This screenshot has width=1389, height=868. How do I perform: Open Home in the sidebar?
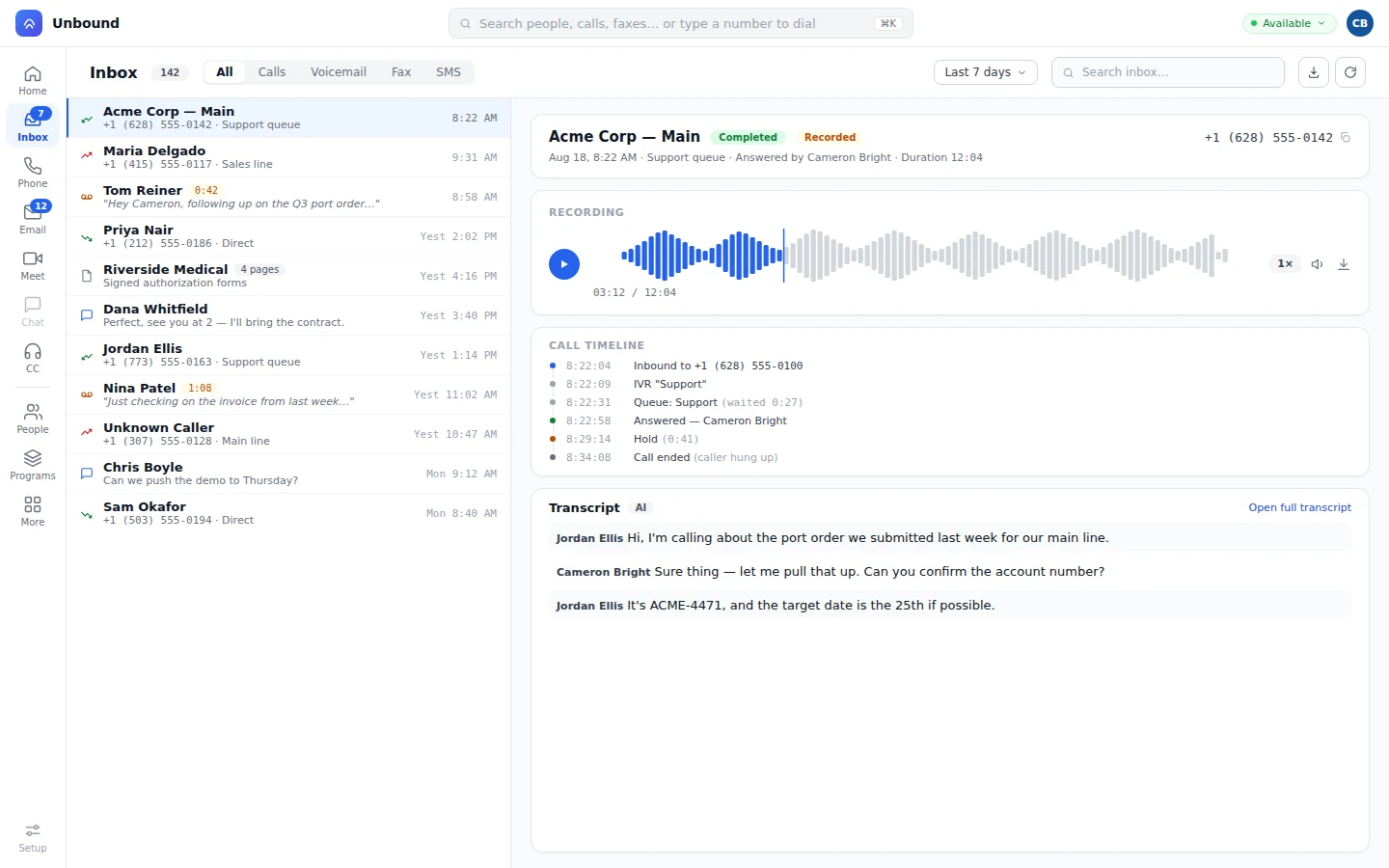[x=33, y=80]
